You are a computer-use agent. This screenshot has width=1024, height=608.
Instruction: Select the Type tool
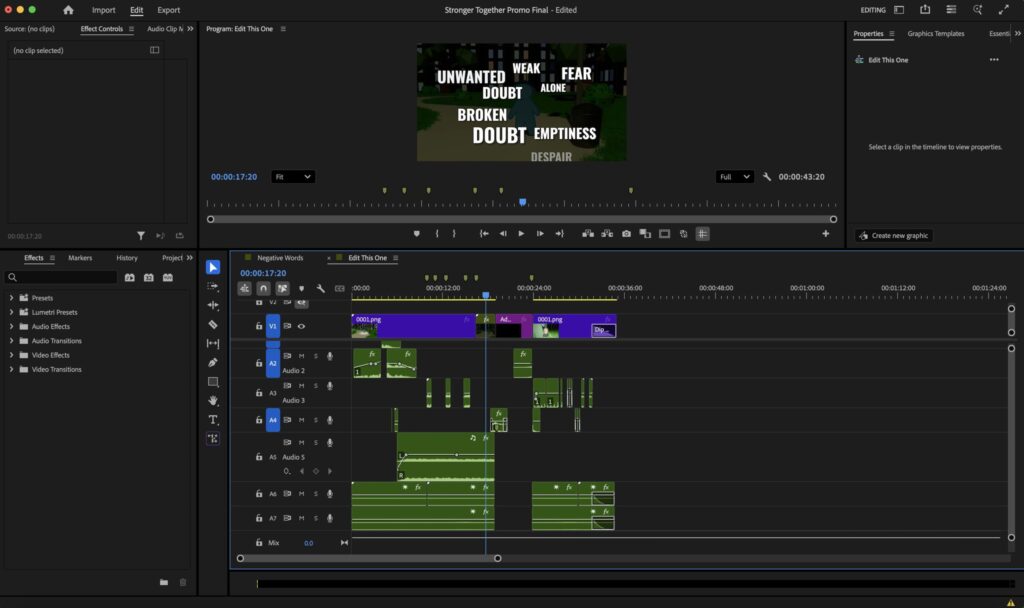pos(213,420)
